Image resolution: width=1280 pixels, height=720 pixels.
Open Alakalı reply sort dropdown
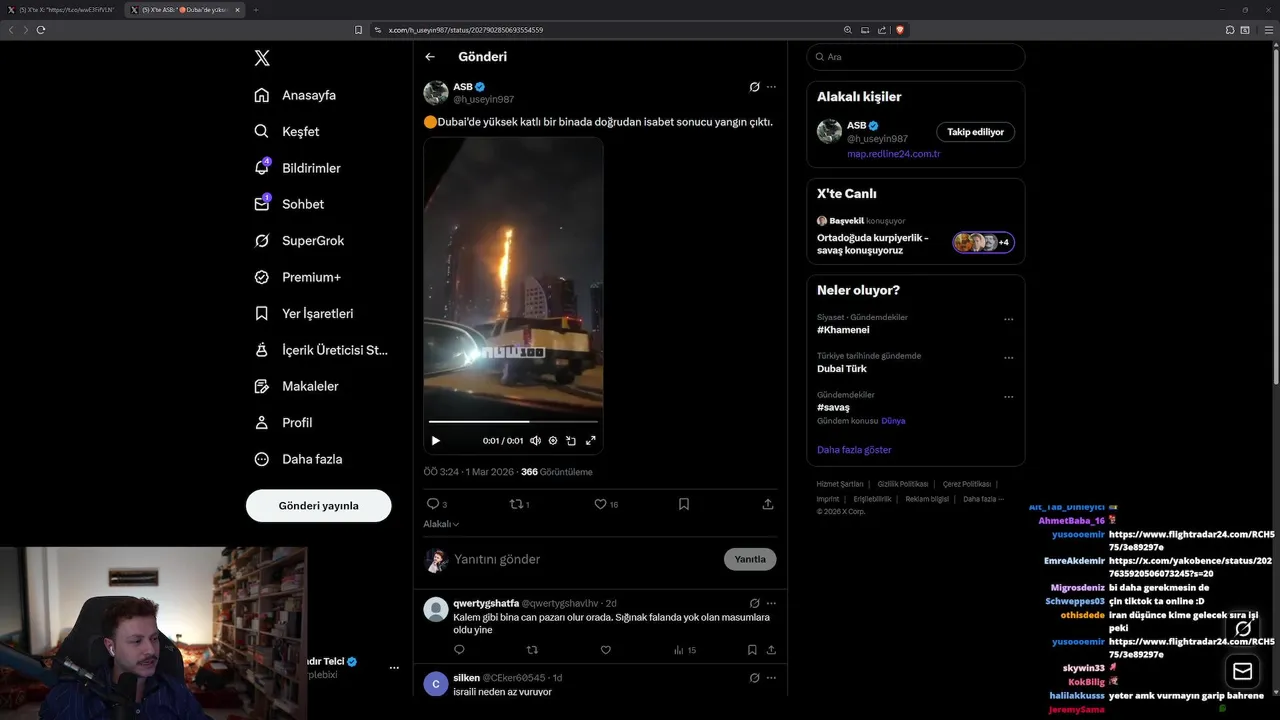pyautogui.click(x=441, y=524)
